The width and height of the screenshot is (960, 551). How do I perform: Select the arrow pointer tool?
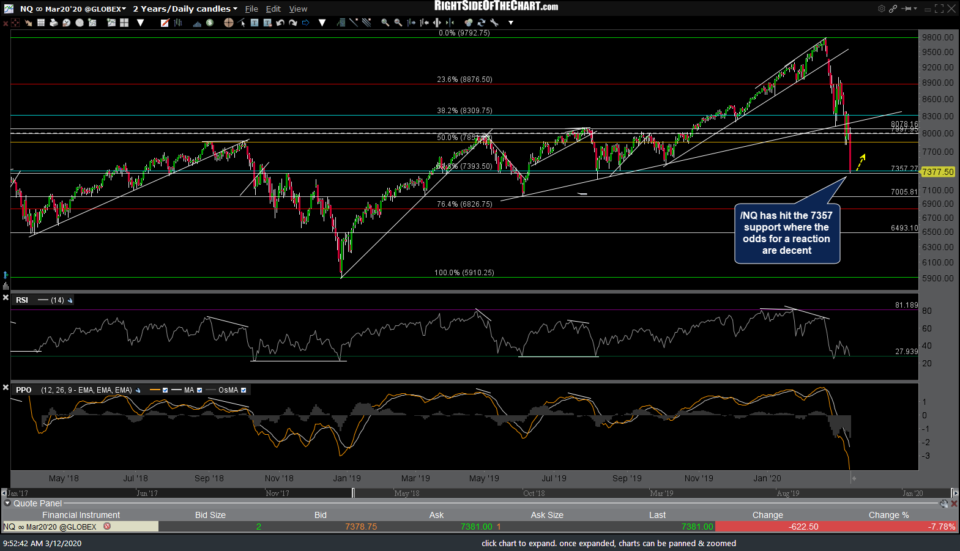click(241, 23)
